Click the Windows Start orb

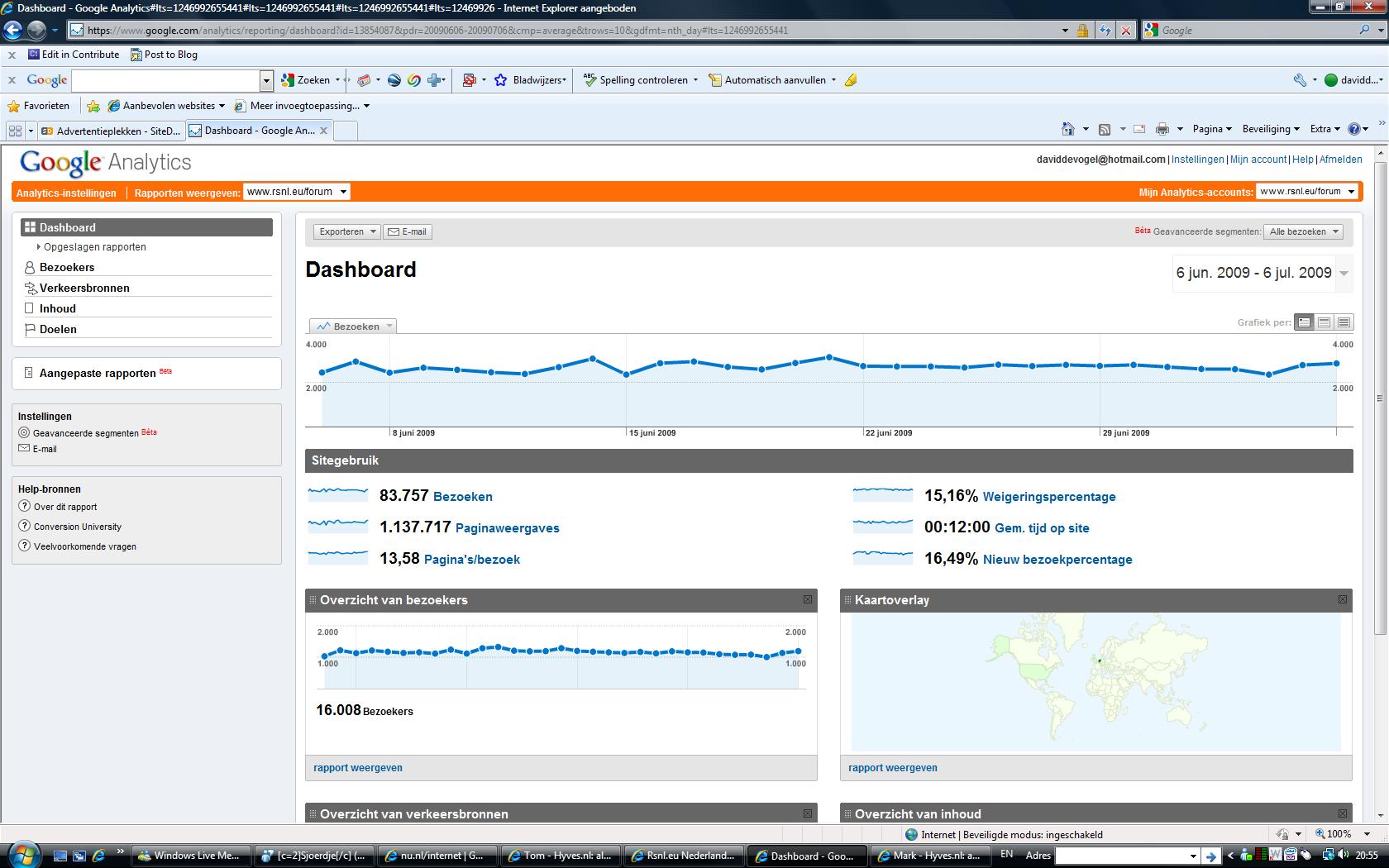click(24, 855)
